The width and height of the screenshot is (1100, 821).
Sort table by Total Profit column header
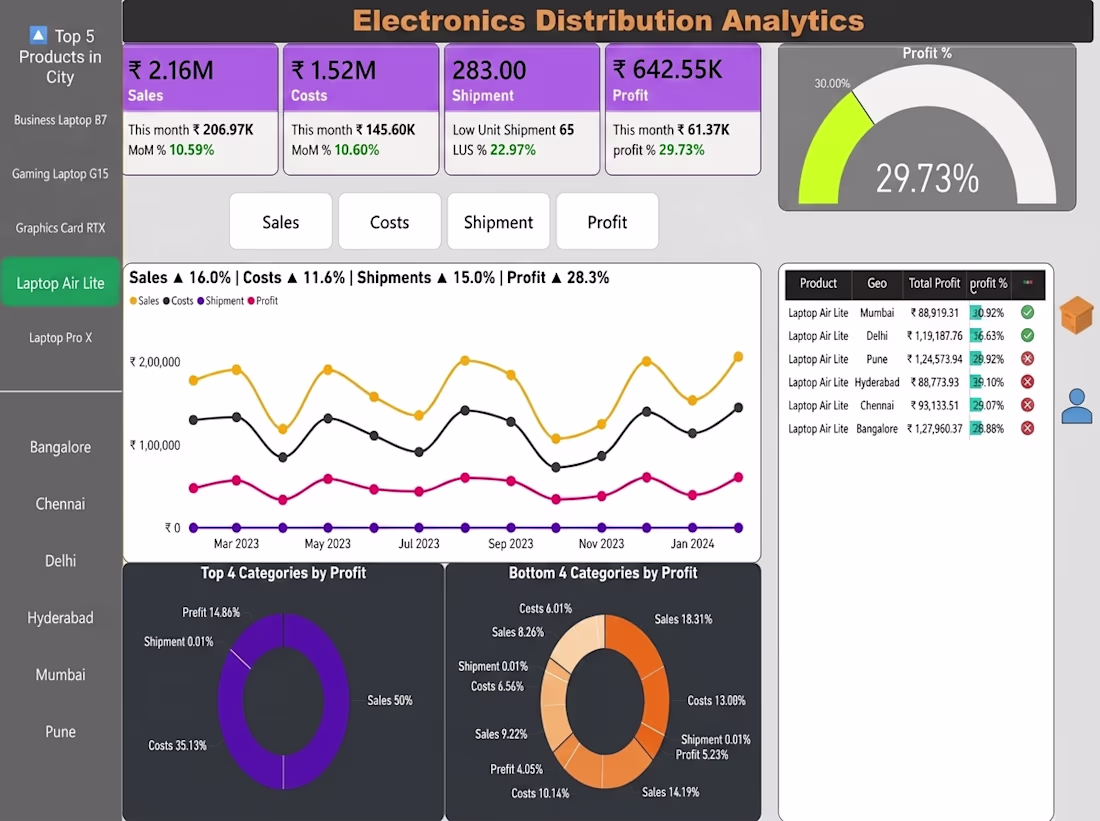pos(934,283)
